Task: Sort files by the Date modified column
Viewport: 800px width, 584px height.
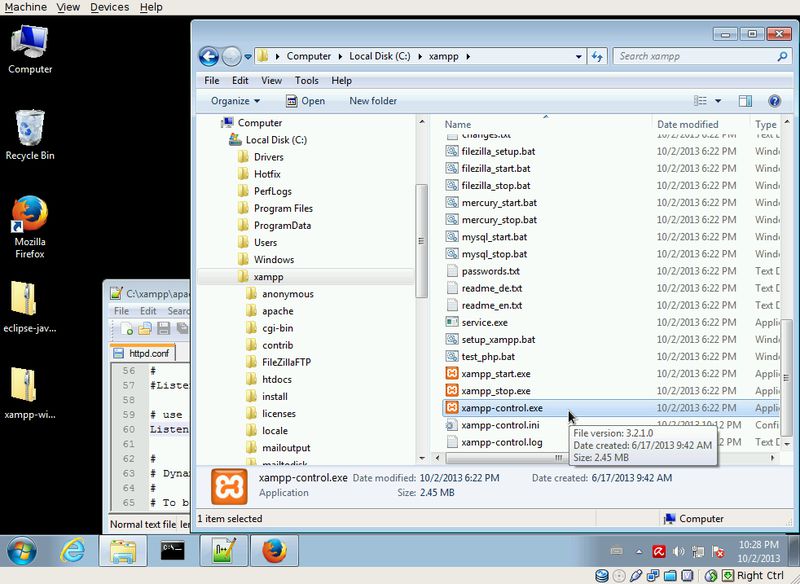Action: point(687,124)
